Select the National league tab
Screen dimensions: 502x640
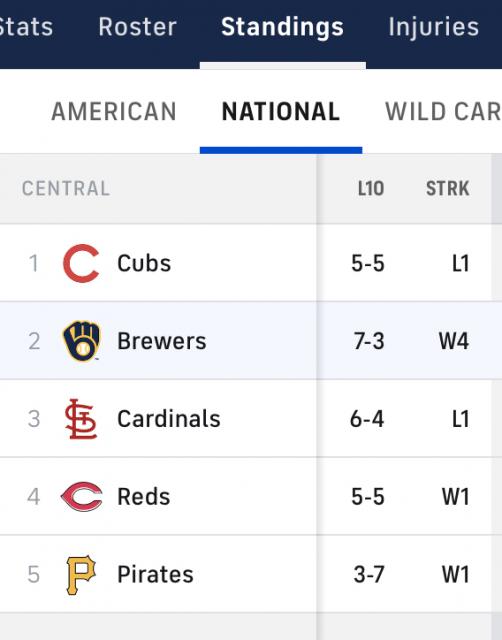tap(281, 111)
